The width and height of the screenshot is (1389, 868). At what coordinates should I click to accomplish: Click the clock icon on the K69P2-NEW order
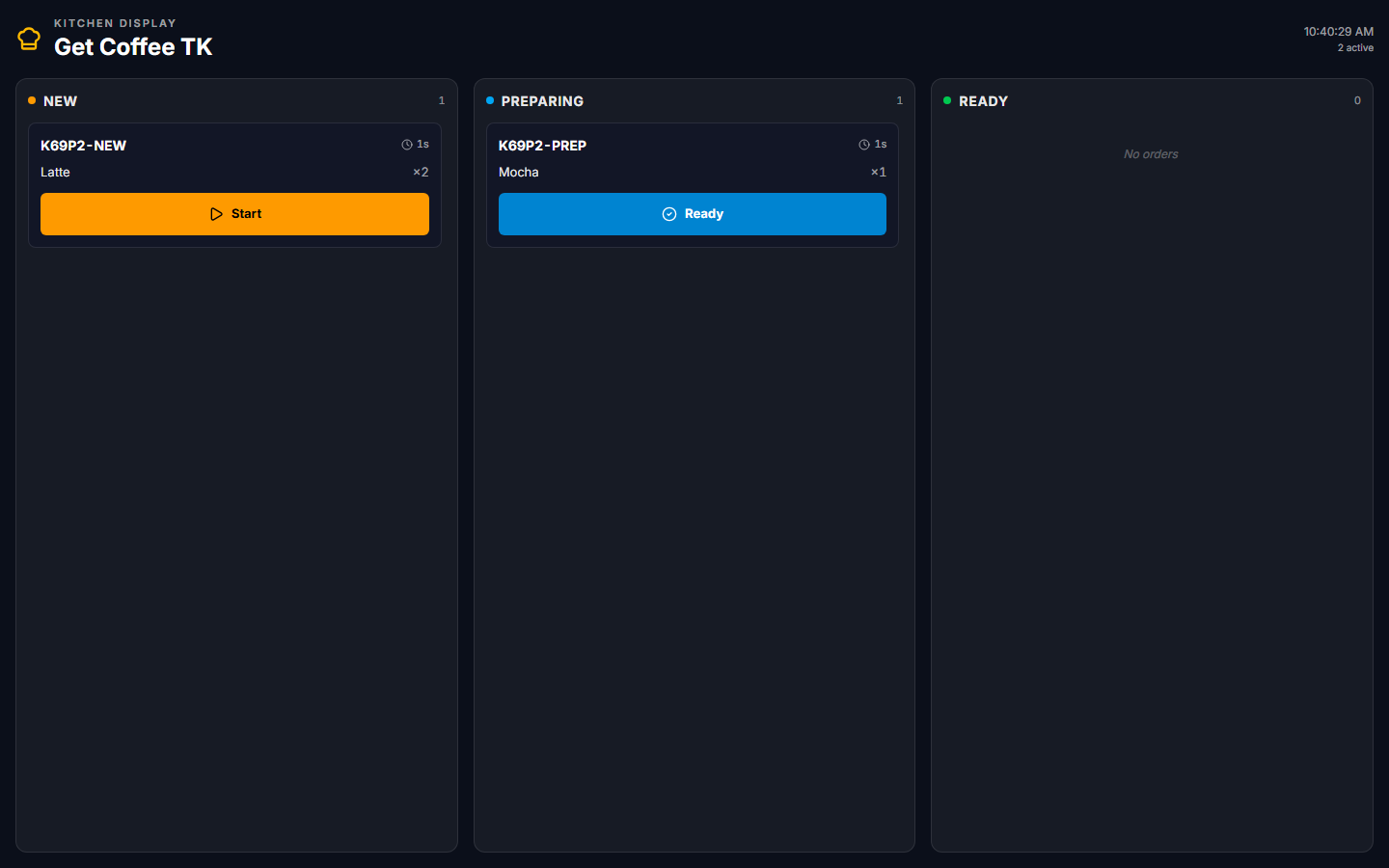(407, 145)
